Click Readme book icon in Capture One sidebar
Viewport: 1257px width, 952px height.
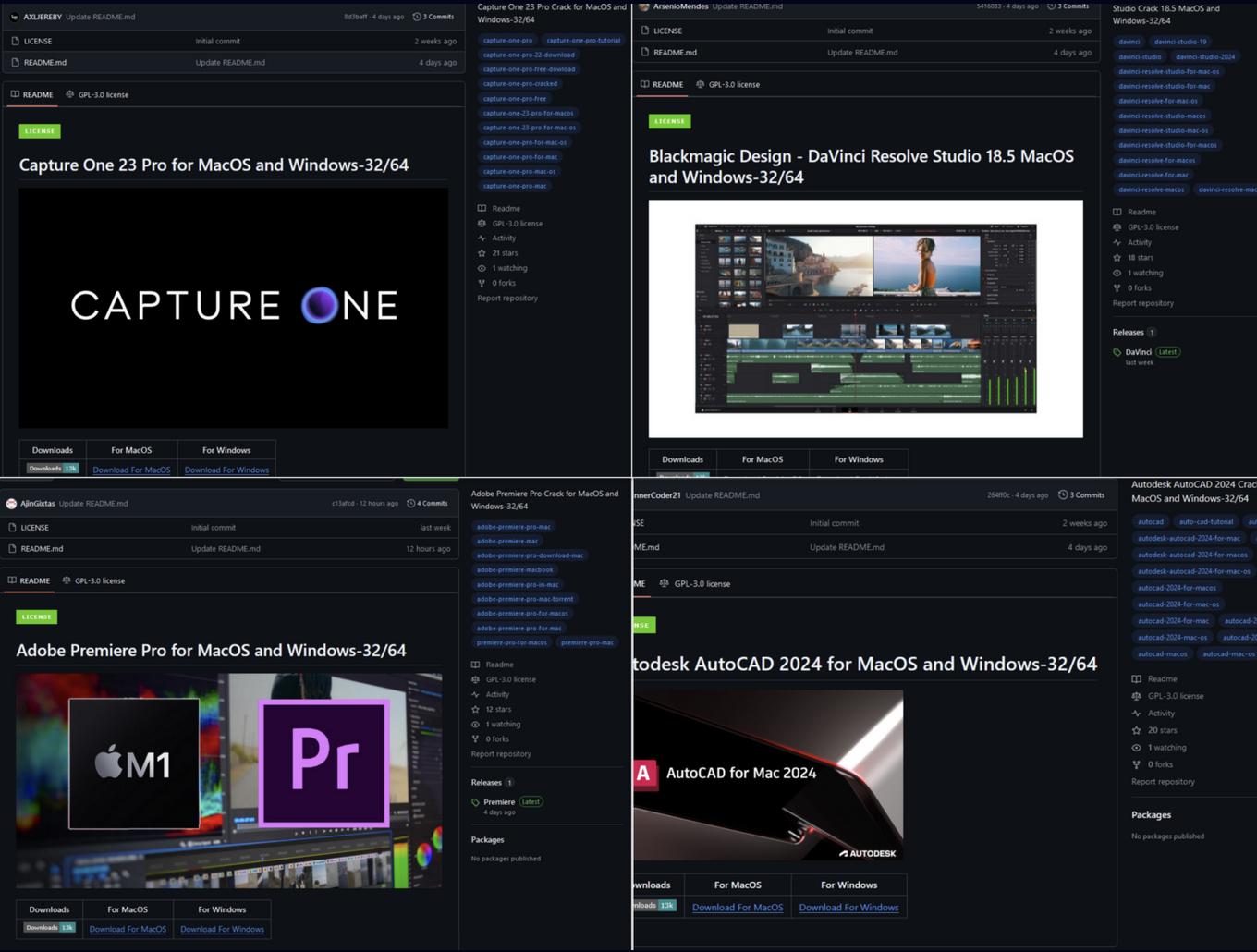click(x=482, y=209)
